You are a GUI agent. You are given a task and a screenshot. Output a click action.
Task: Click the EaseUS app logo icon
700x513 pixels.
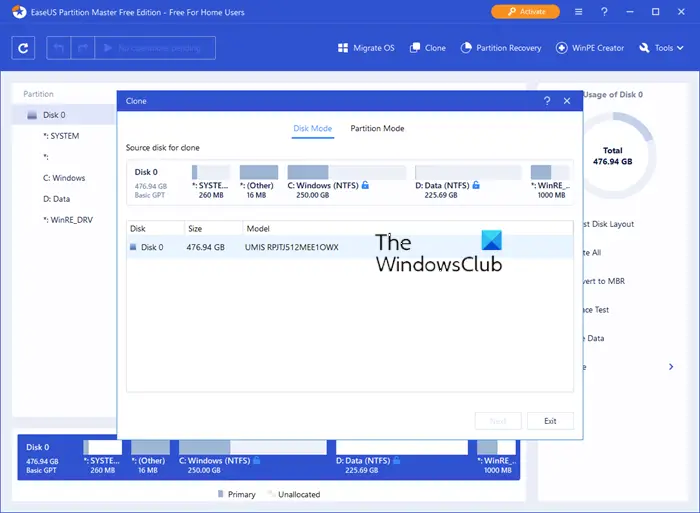click(19, 12)
